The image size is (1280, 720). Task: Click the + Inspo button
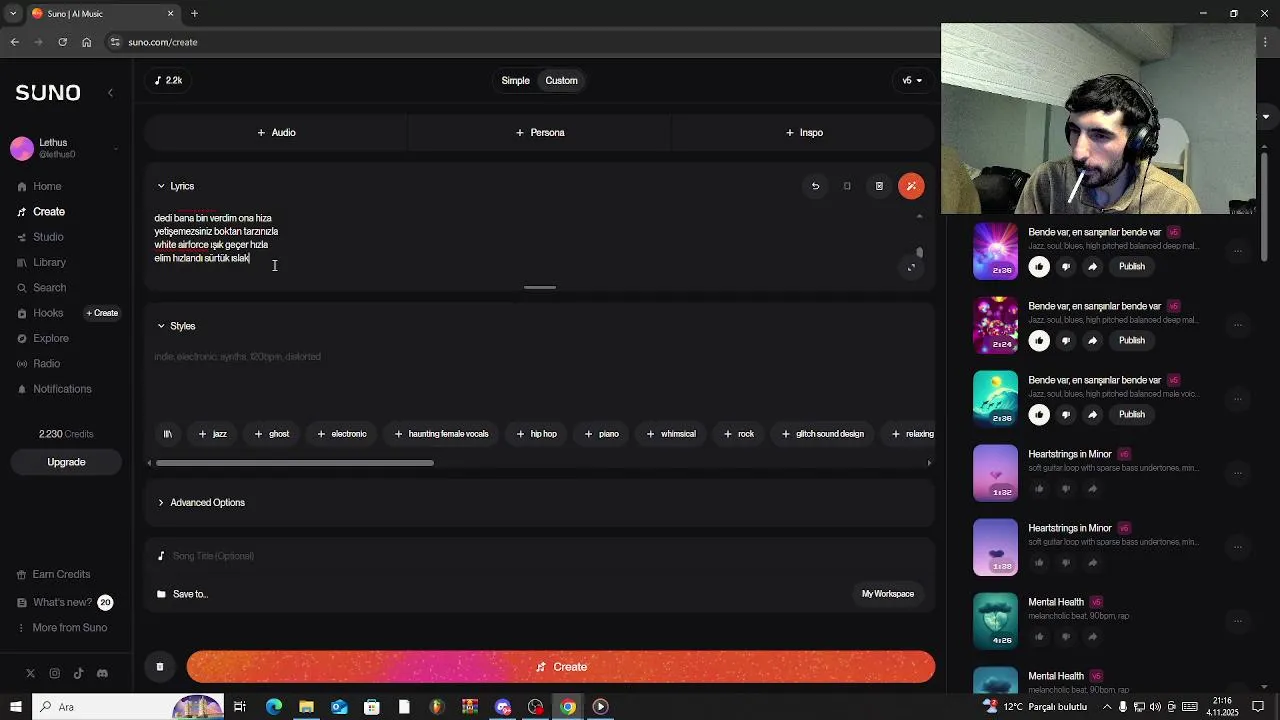(x=804, y=132)
